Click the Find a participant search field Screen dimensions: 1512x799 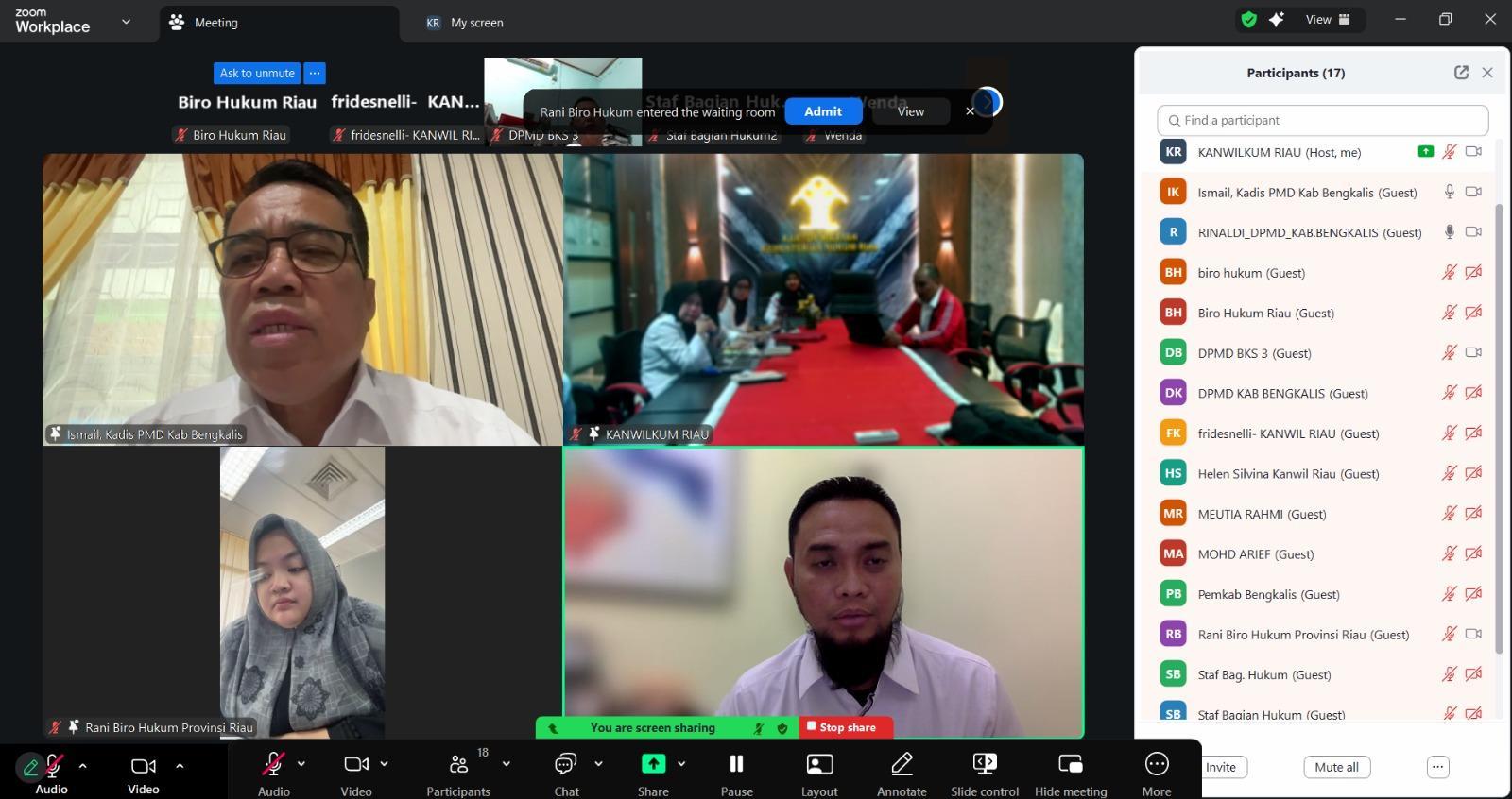[1322, 120]
